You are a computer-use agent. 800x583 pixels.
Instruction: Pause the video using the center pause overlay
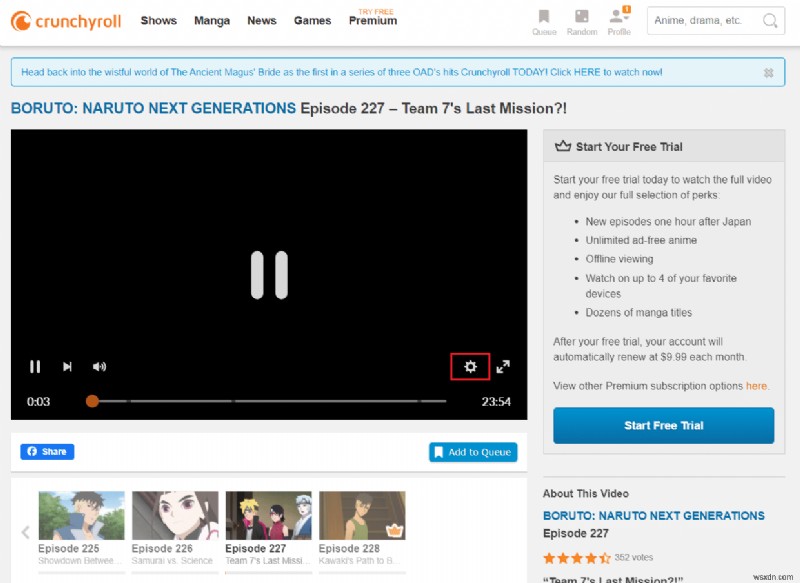point(269,273)
